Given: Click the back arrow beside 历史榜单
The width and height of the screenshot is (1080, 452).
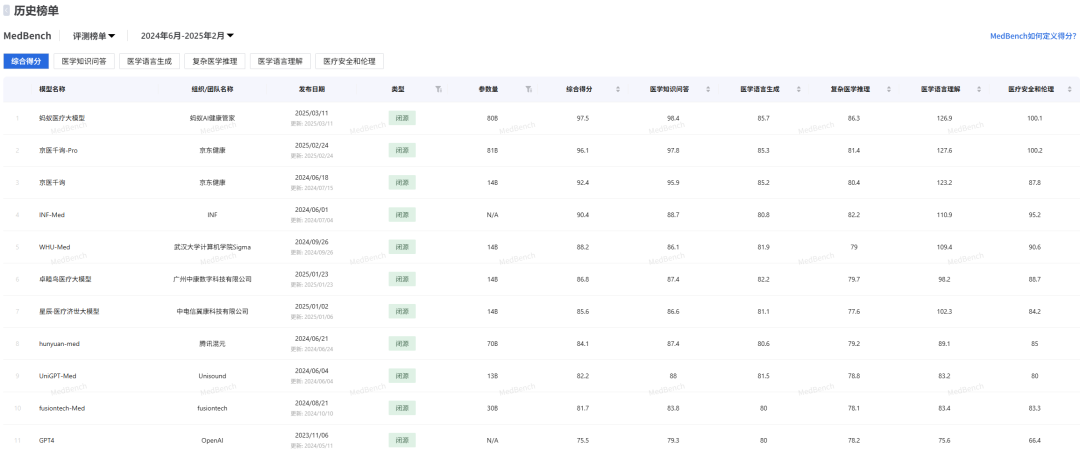Looking at the screenshot, I should click(7, 10).
